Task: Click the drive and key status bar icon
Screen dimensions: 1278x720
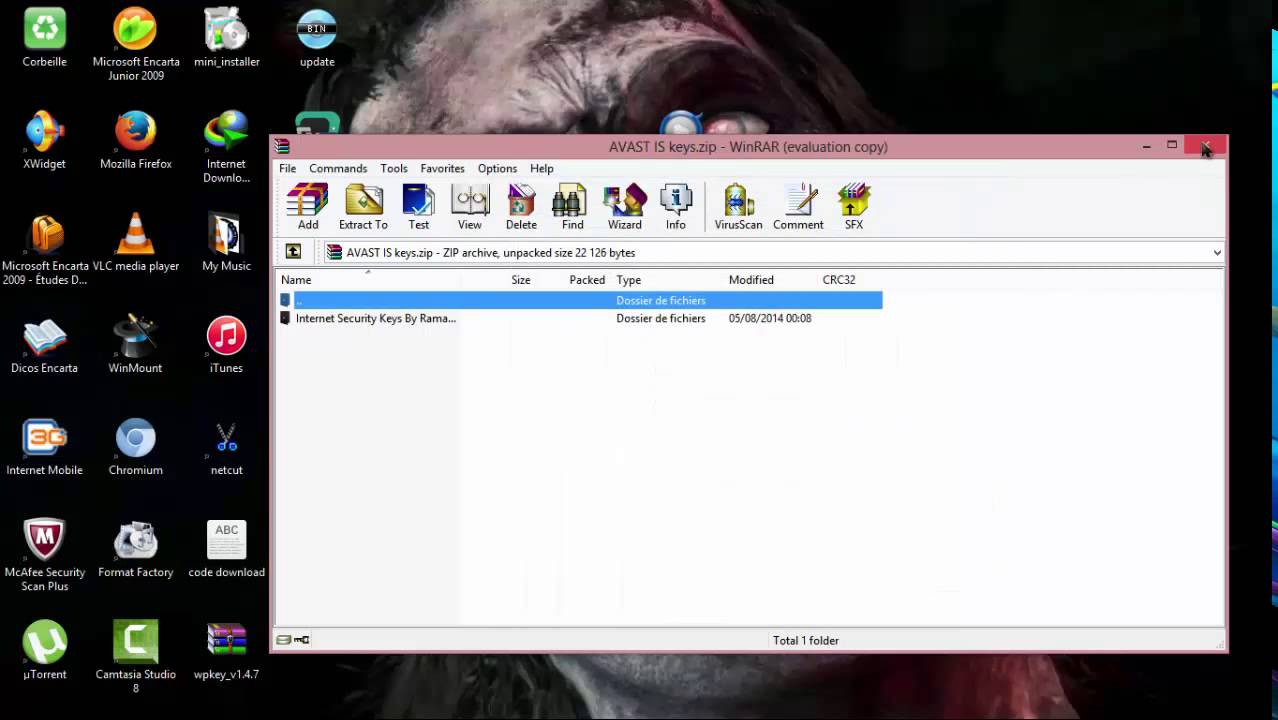Action: [293, 640]
